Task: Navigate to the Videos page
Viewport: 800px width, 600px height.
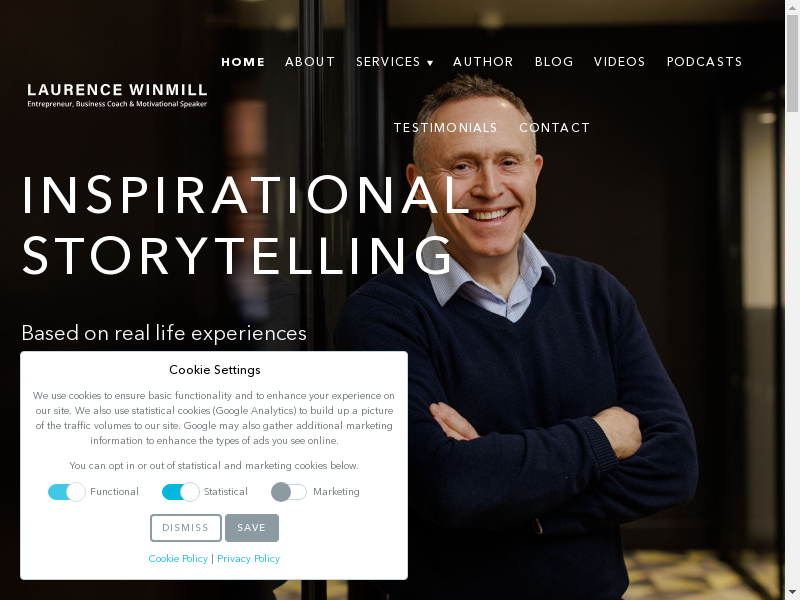Action: 619,62
